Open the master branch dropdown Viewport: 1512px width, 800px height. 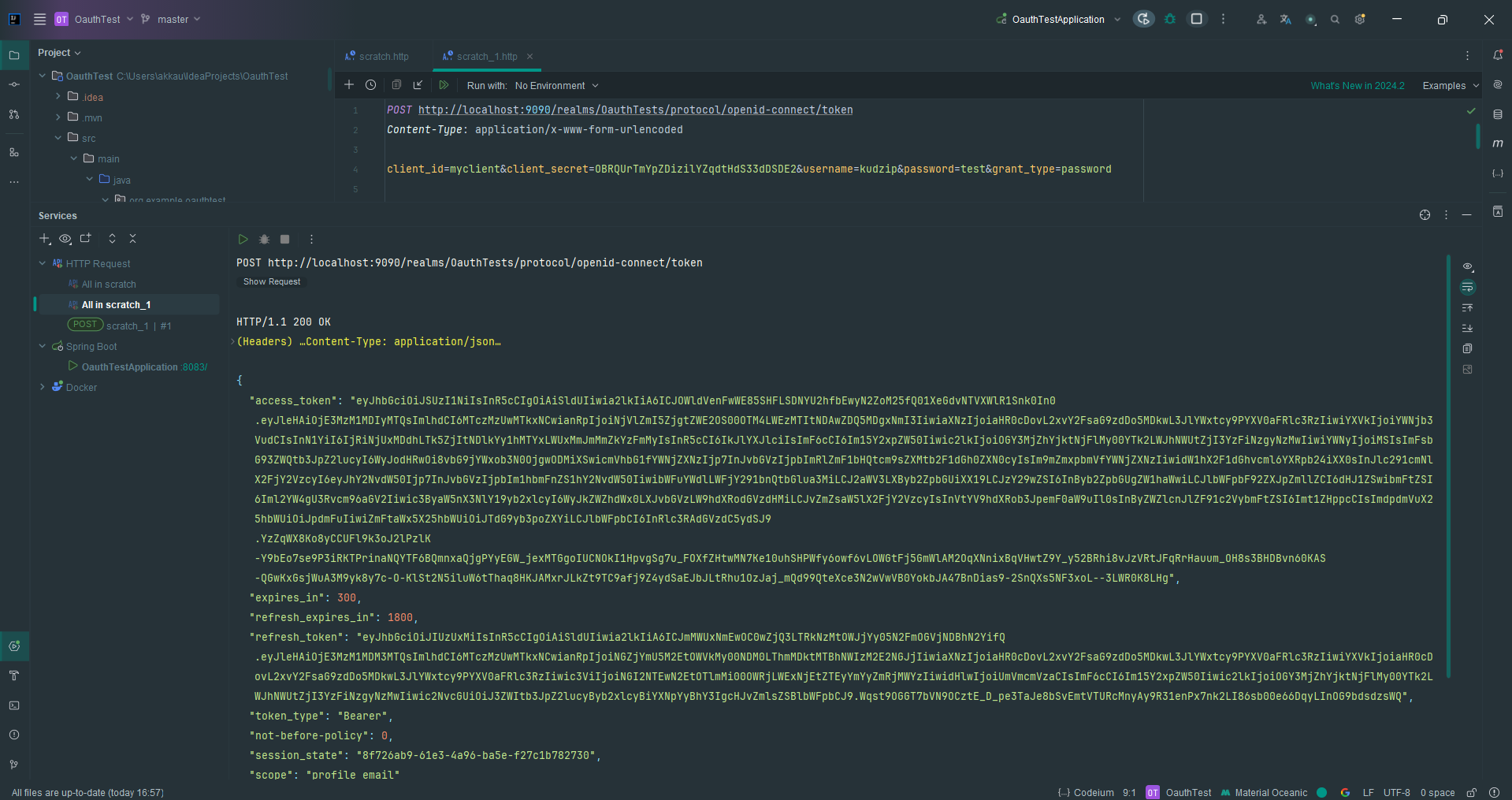[170, 19]
